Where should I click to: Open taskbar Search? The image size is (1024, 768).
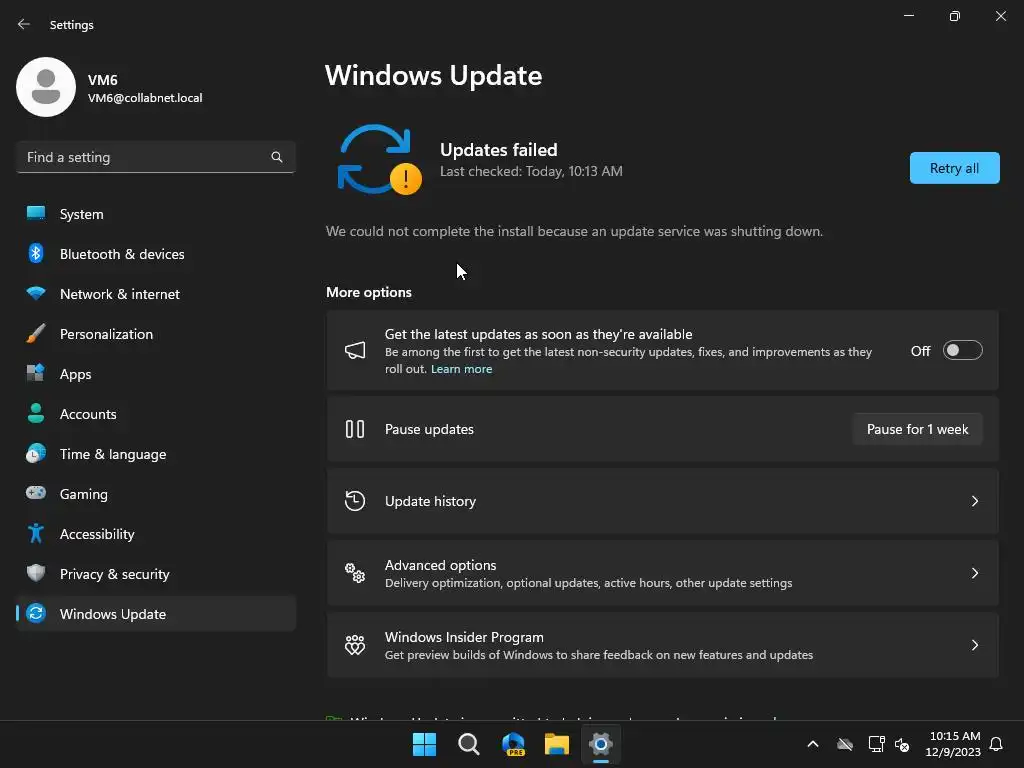coord(469,744)
